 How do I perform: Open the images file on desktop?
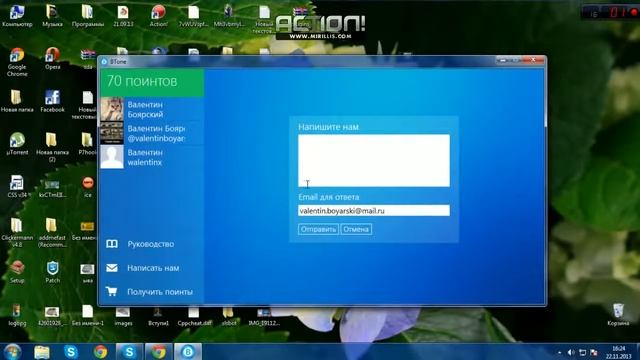click(123, 315)
